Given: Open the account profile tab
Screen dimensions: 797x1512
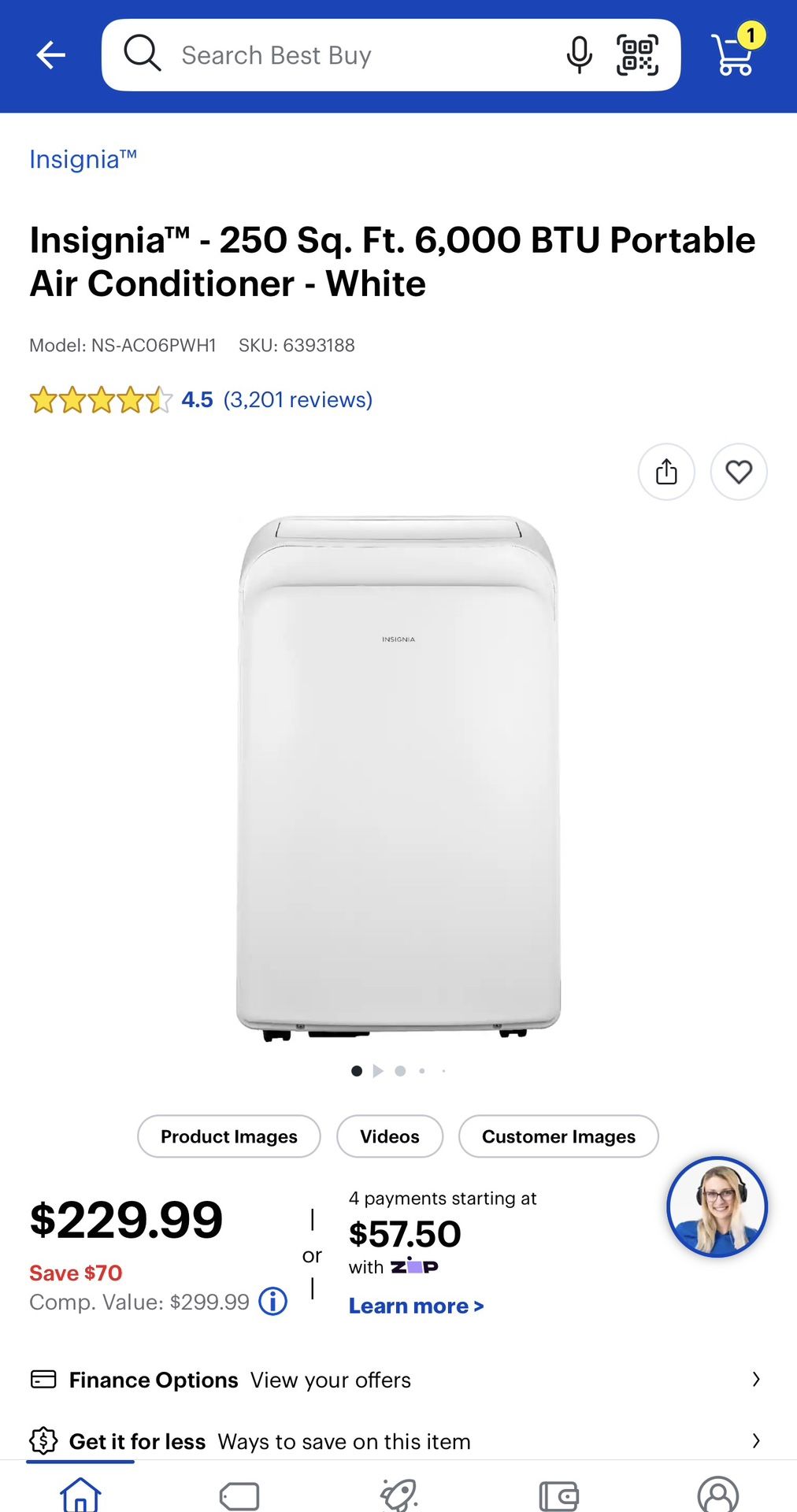Looking at the screenshot, I should click(x=718, y=1494).
